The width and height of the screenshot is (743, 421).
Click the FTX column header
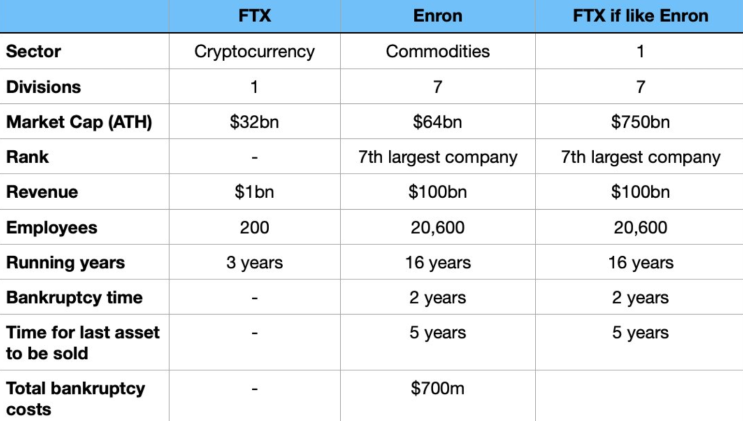click(254, 16)
